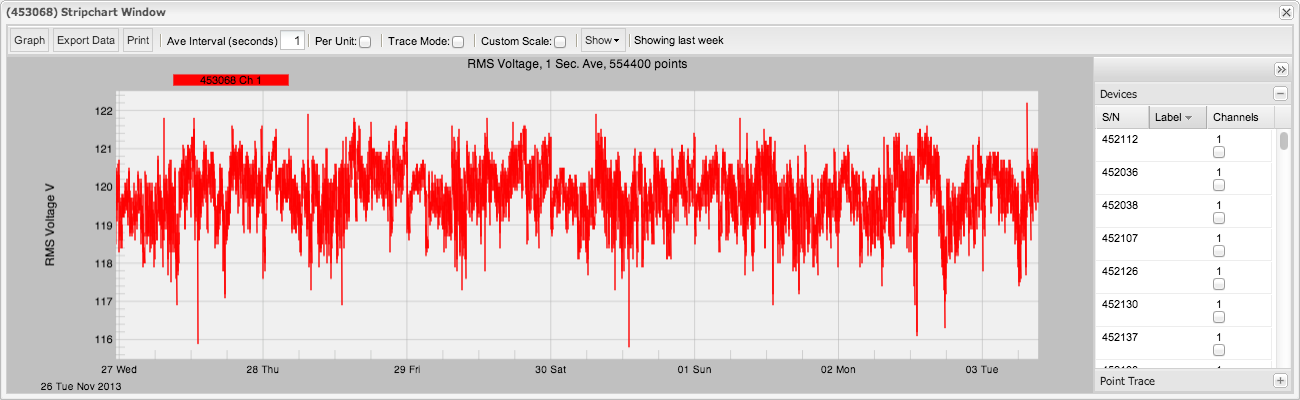Select device row 452130
The height and width of the screenshot is (400, 1300).
click(1184, 311)
